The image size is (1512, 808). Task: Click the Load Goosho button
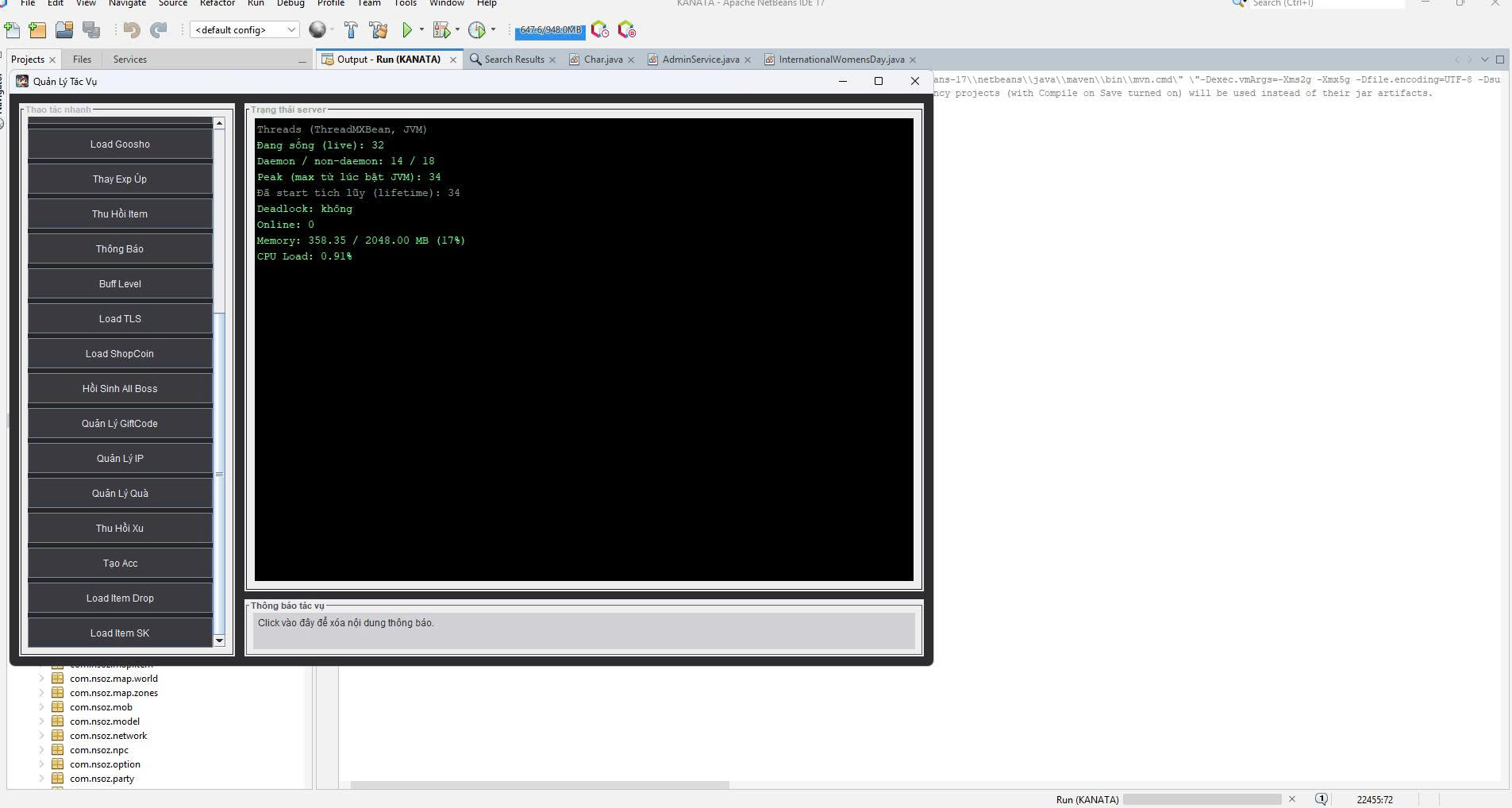pos(120,144)
